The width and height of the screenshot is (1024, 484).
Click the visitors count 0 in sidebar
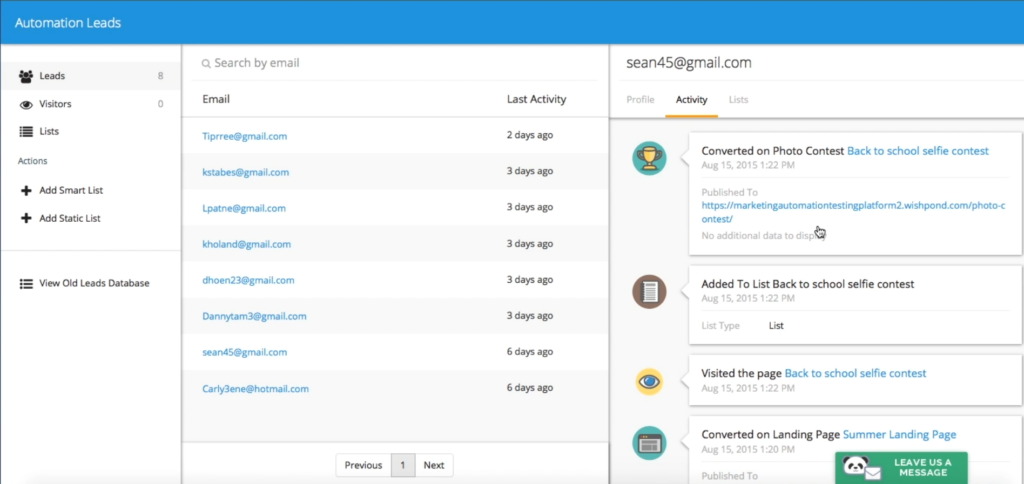pos(160,104)
